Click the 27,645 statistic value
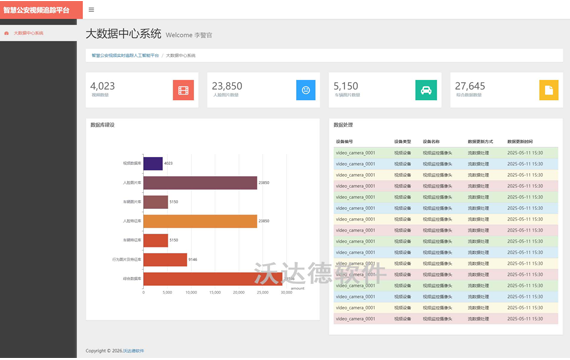 [470, 86]
